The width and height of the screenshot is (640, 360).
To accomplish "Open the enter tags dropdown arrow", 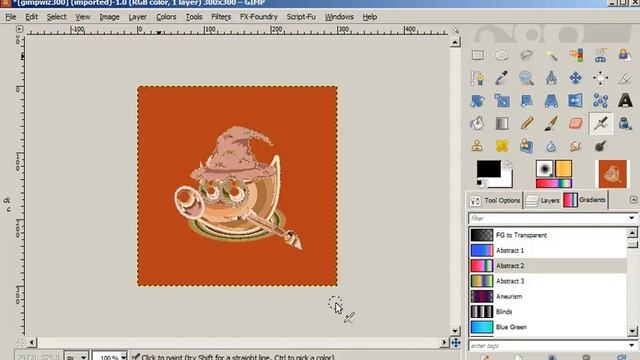I will 631,346.
